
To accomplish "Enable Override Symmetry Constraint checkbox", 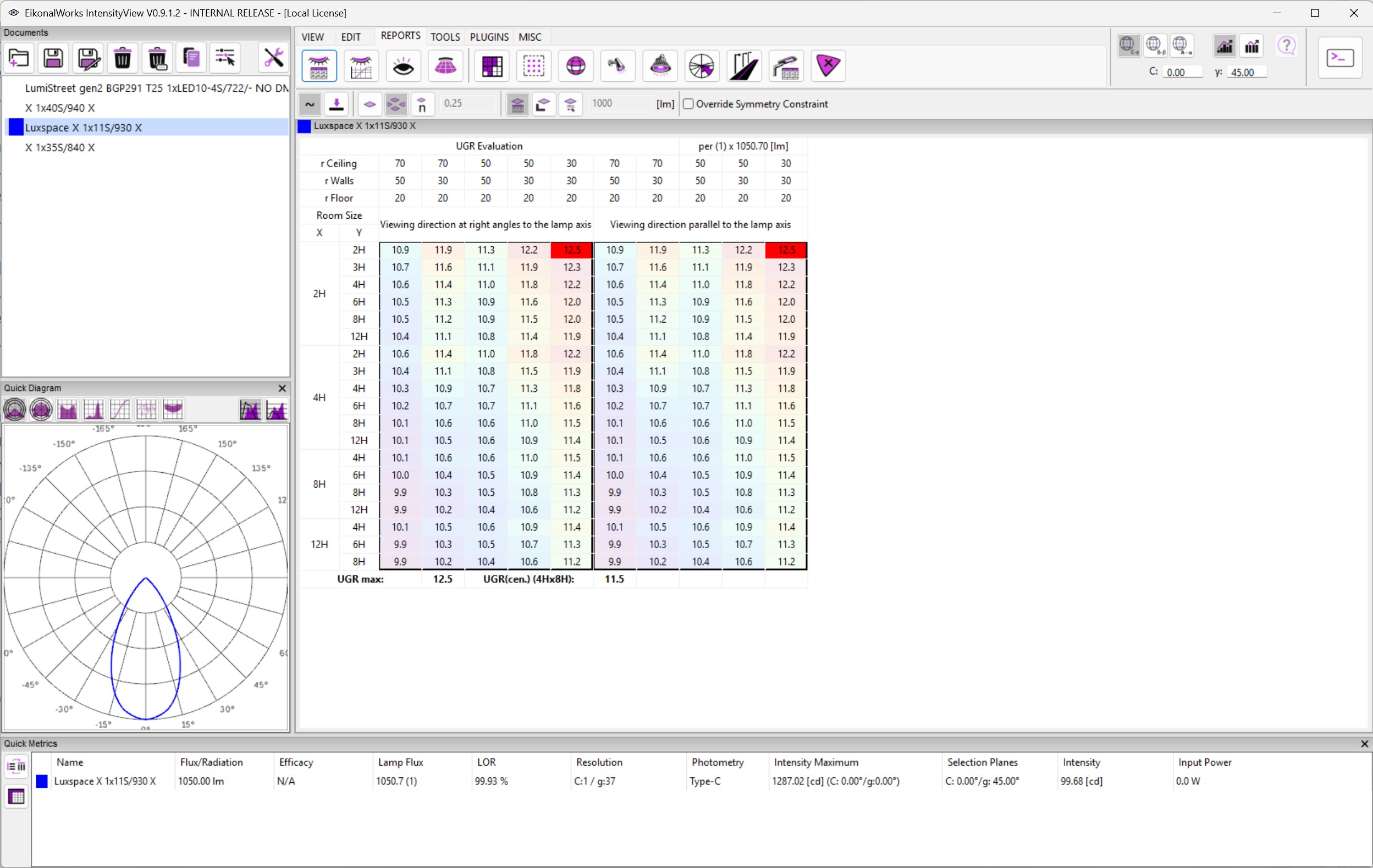I will click(688, 104).
